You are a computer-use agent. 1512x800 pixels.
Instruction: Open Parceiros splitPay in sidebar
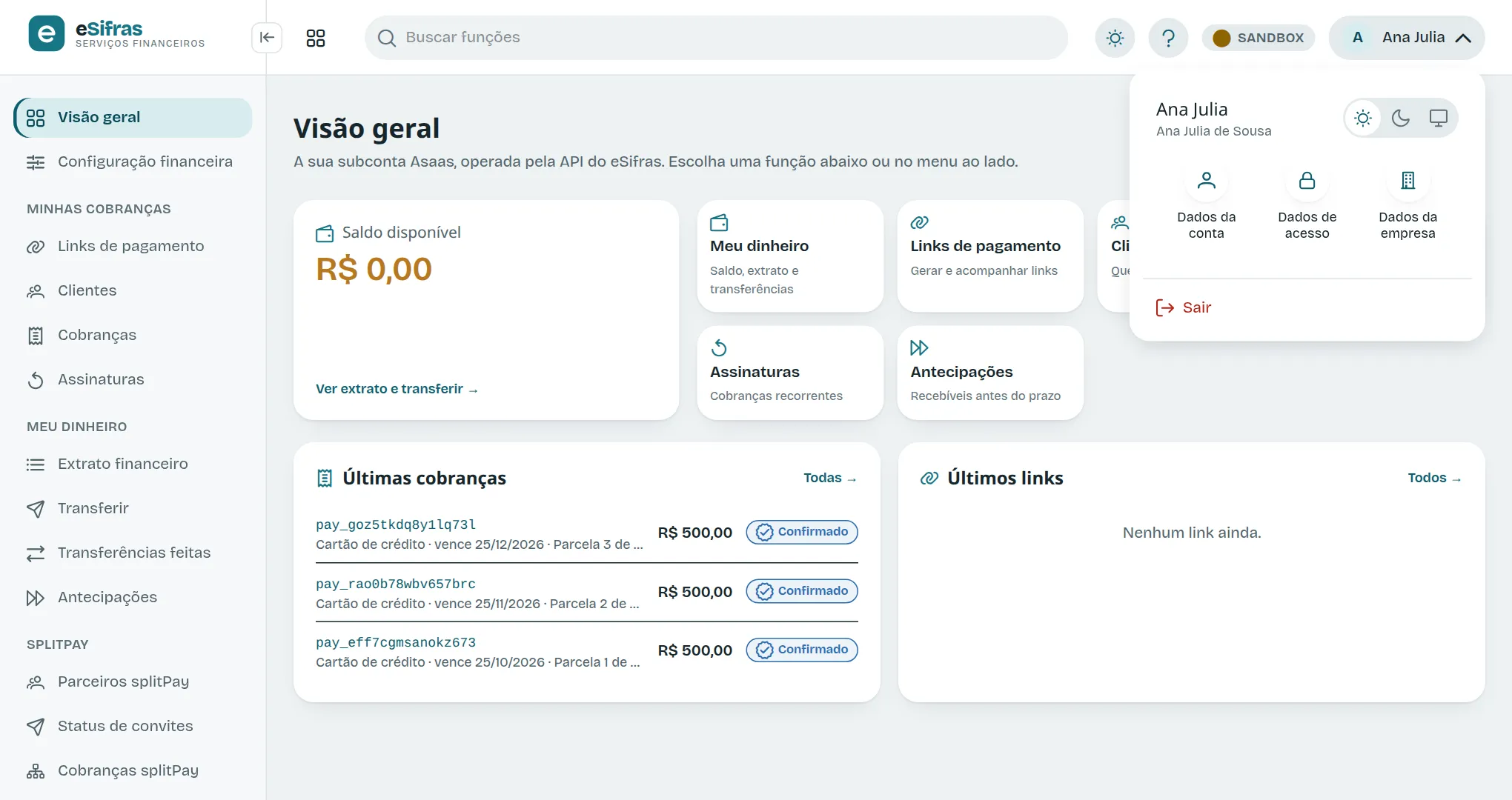[133, 682]
